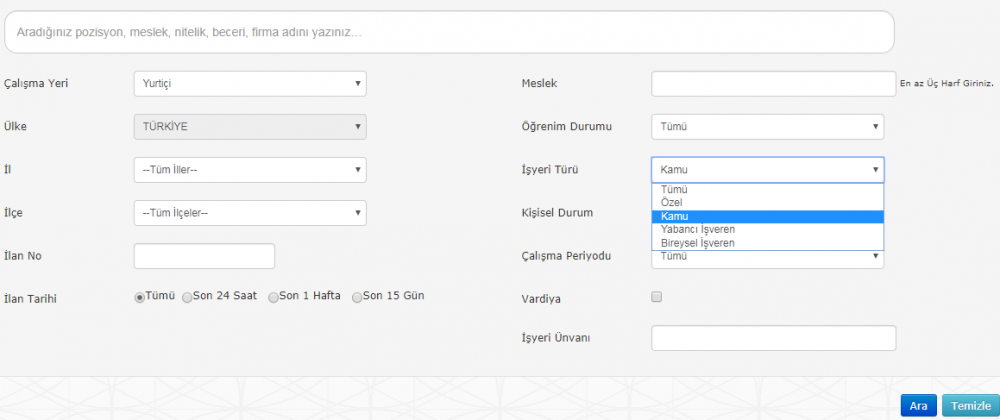The image size is (1000, 420).
Task: Click the main job search text box
Action: click(449, 32)
